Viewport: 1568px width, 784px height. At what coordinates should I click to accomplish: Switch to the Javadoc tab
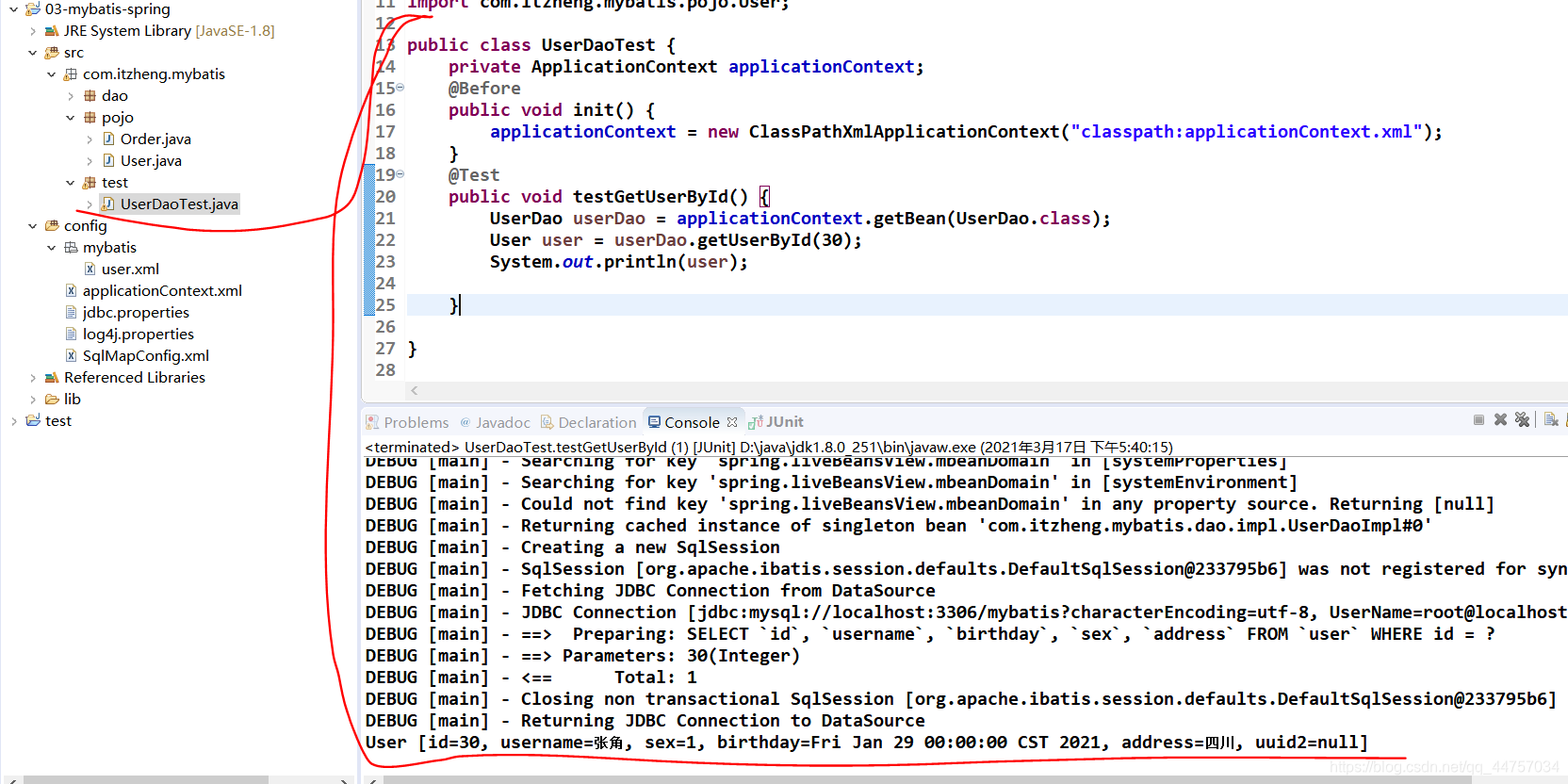pyautogui.click(x=495, y=422)
